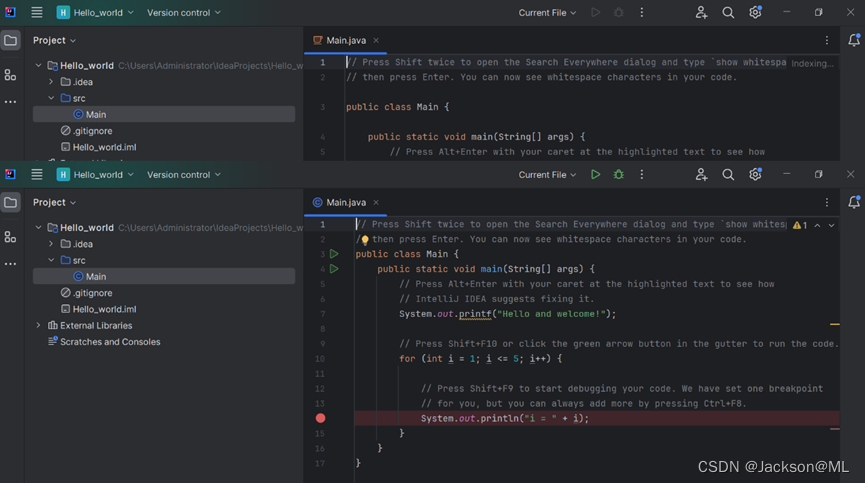This screenshot has height=483, width=865.
Task: Select Main.java tab in lower editor
Action: click(346, 202)
